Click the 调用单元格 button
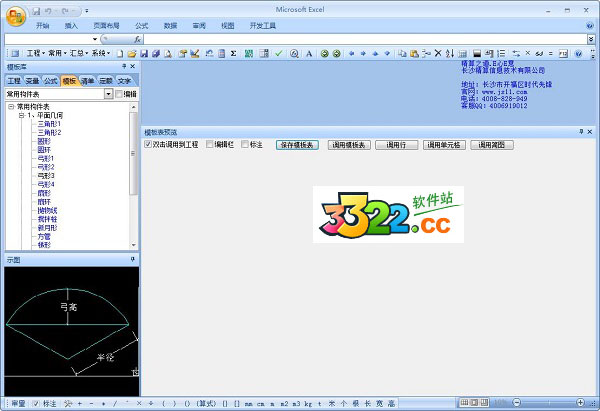Image resolution: width=600 pixels, height=411 pixels. [x=443, y=145]
